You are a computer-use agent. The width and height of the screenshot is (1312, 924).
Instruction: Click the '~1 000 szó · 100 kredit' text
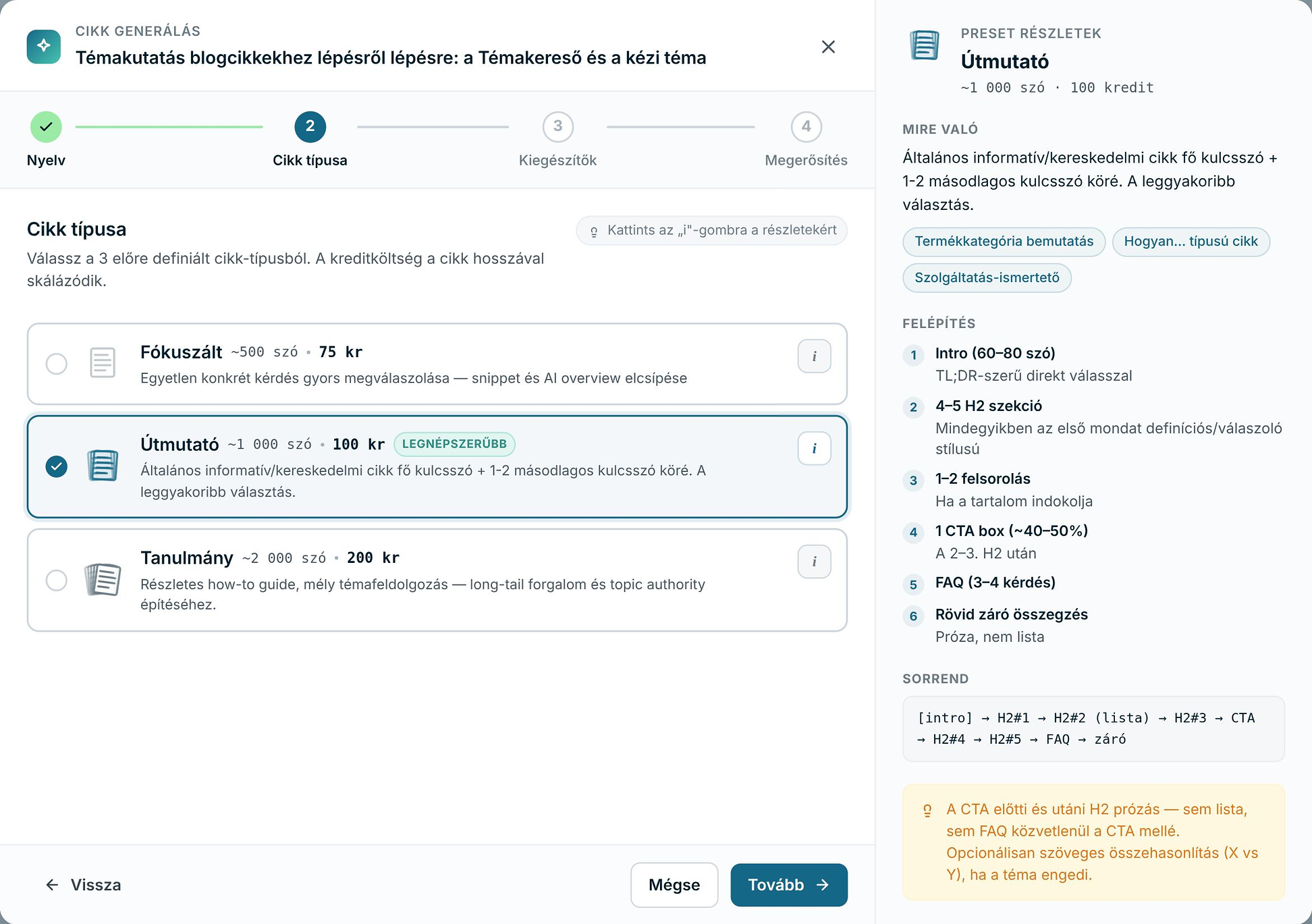1057,88
